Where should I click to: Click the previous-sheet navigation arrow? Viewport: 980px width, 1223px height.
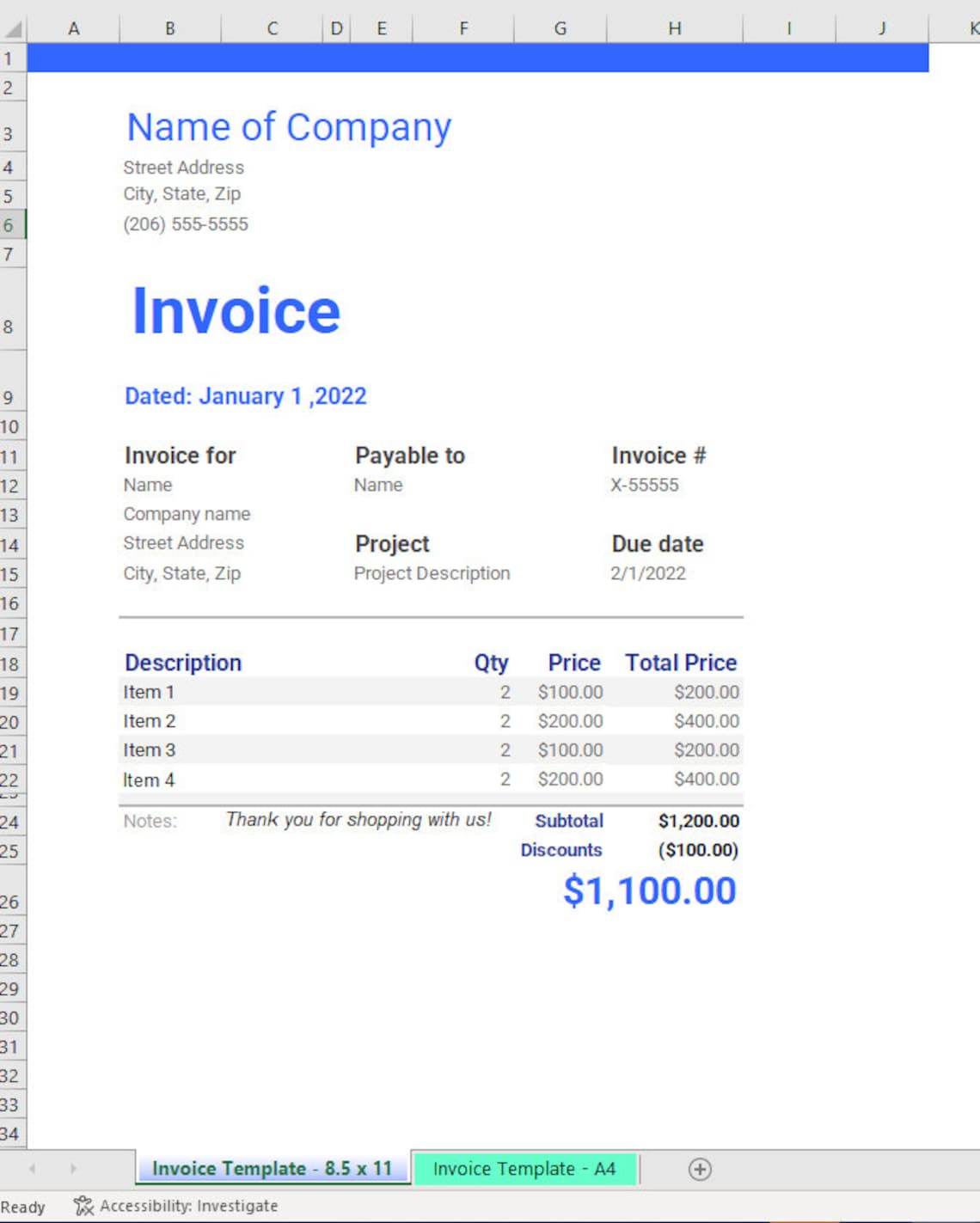coord(34,1170)
